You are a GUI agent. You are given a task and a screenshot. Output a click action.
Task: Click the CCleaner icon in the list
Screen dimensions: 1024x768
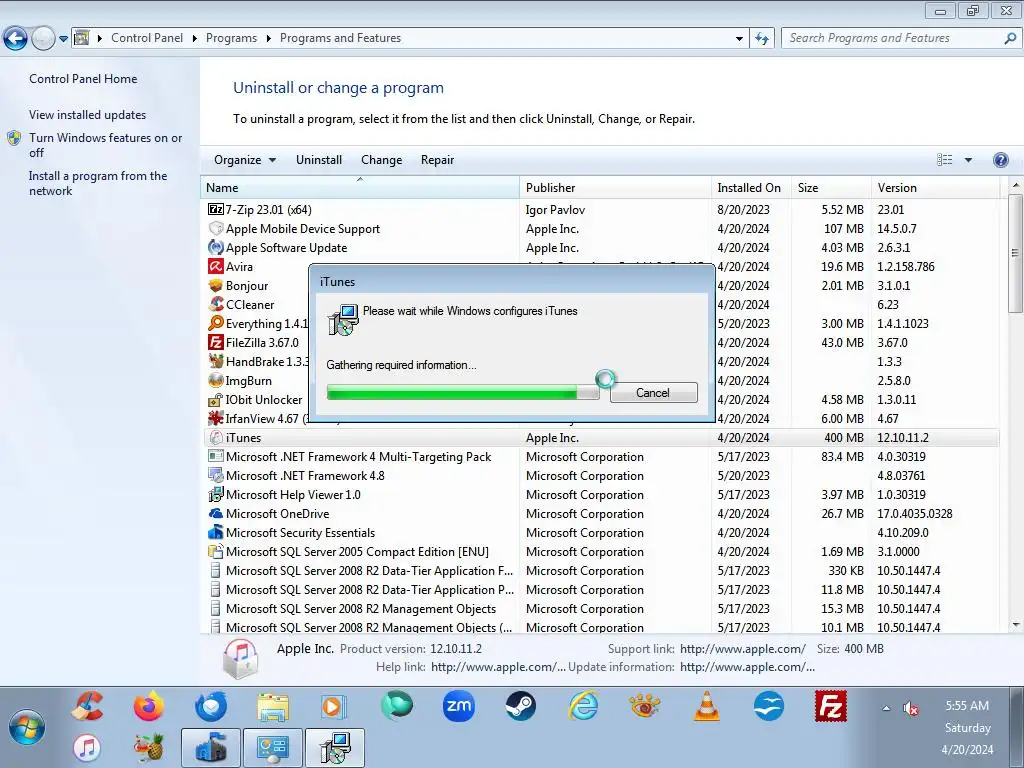point(216,304)
